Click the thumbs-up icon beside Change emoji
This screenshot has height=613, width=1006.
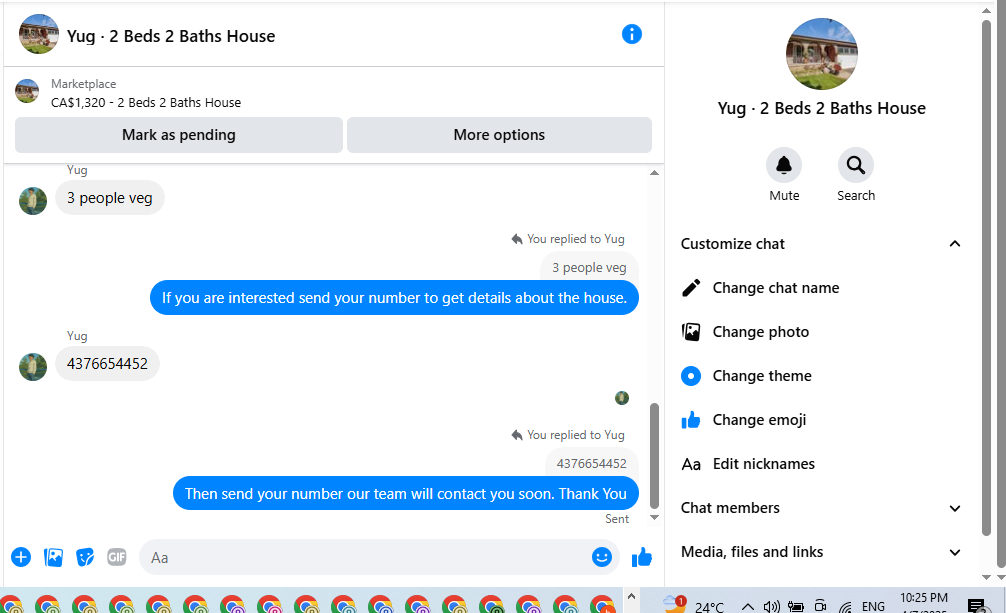(691, 420)
